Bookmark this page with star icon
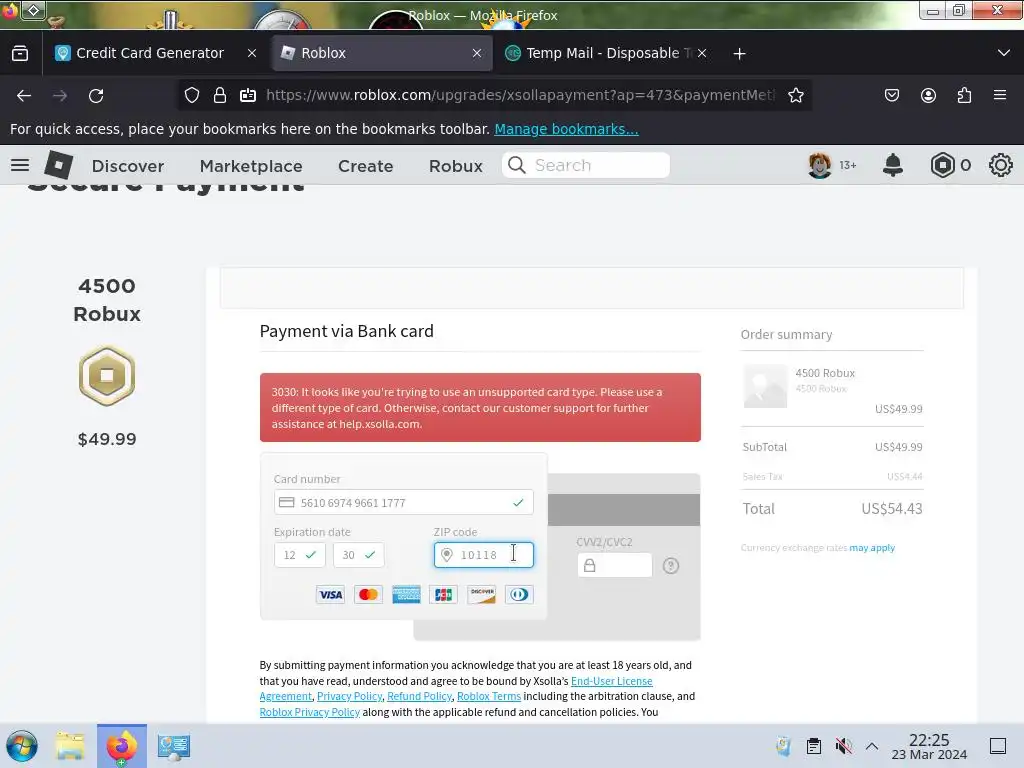Image resolution: width=1024 pixels, height=768 pixels. tap(795, 95)
